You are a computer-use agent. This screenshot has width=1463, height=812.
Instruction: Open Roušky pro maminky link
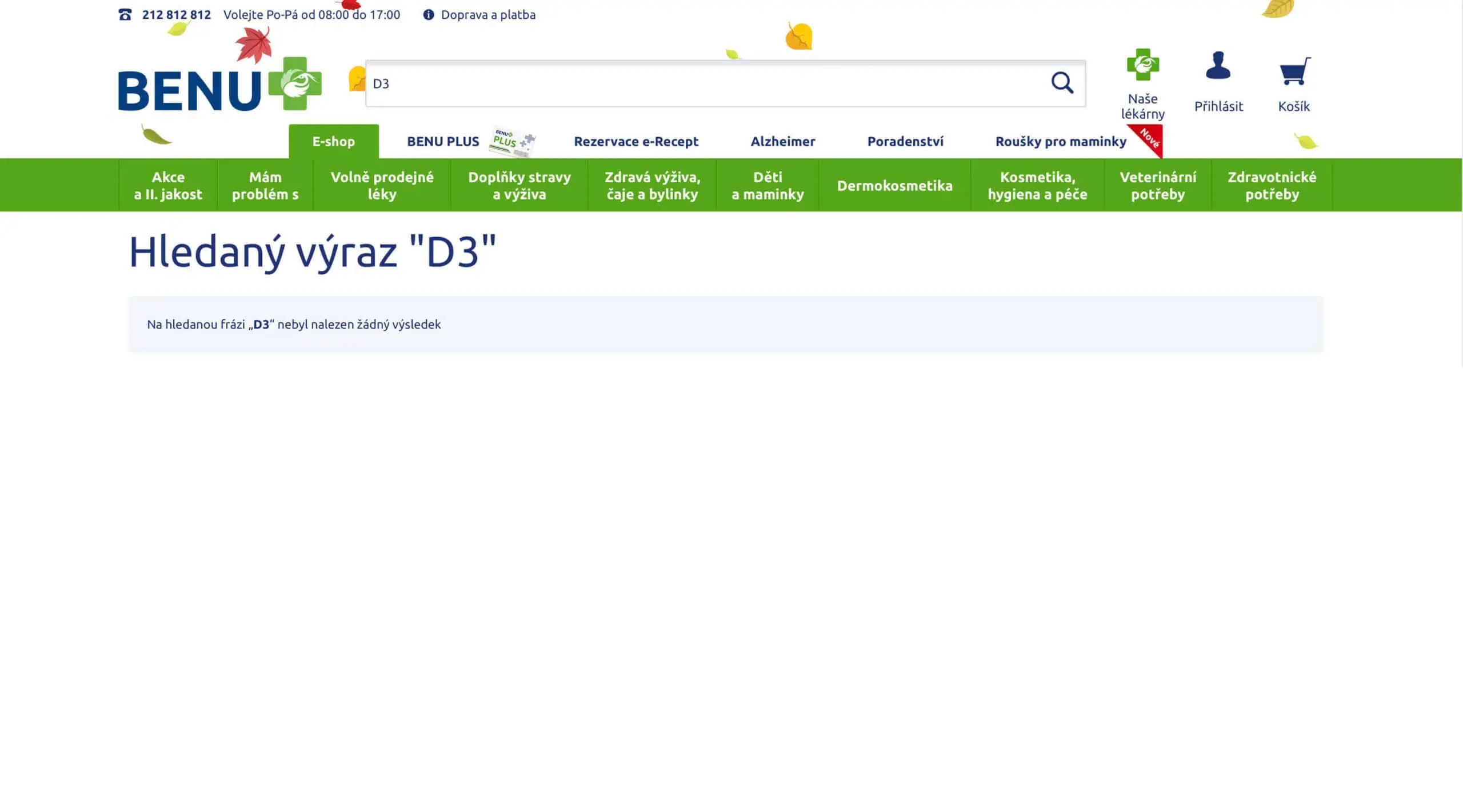[1060, 142]
